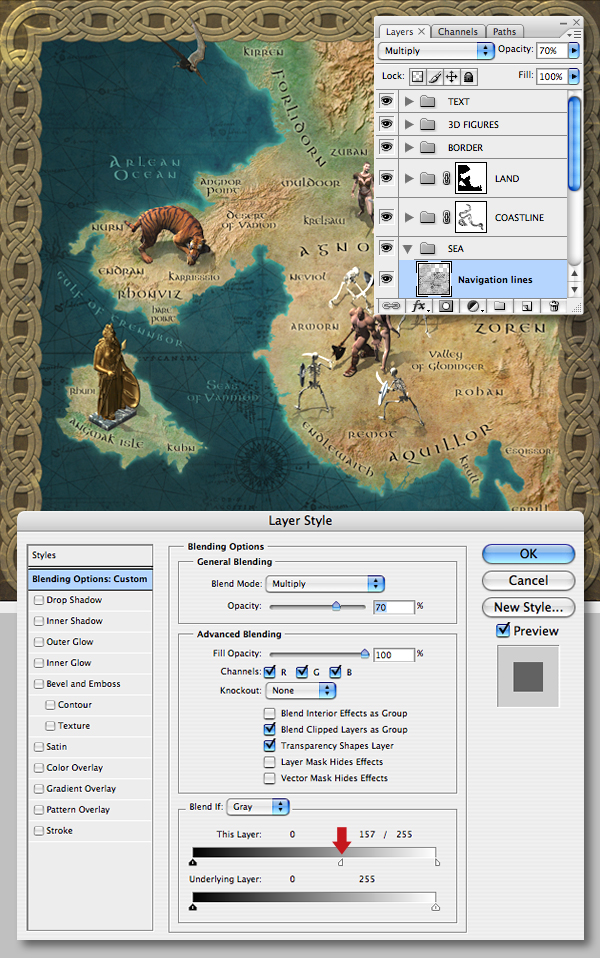Click the 3D FIGURES group folder icon
The width and height of the screenshot is (600, 958).
tap(428, 125)
